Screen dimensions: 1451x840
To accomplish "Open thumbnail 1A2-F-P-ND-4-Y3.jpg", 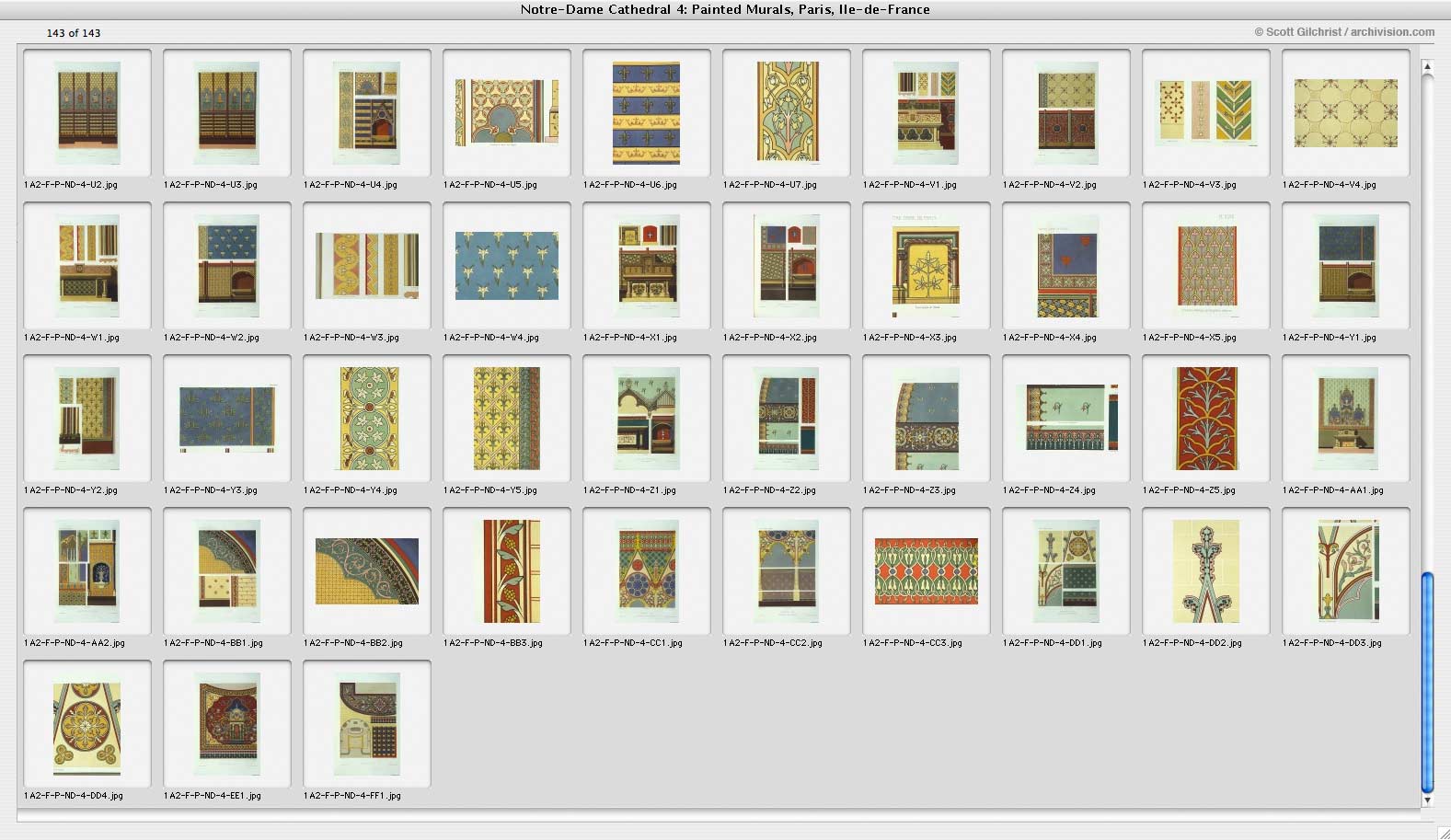I will coord(227,419).
